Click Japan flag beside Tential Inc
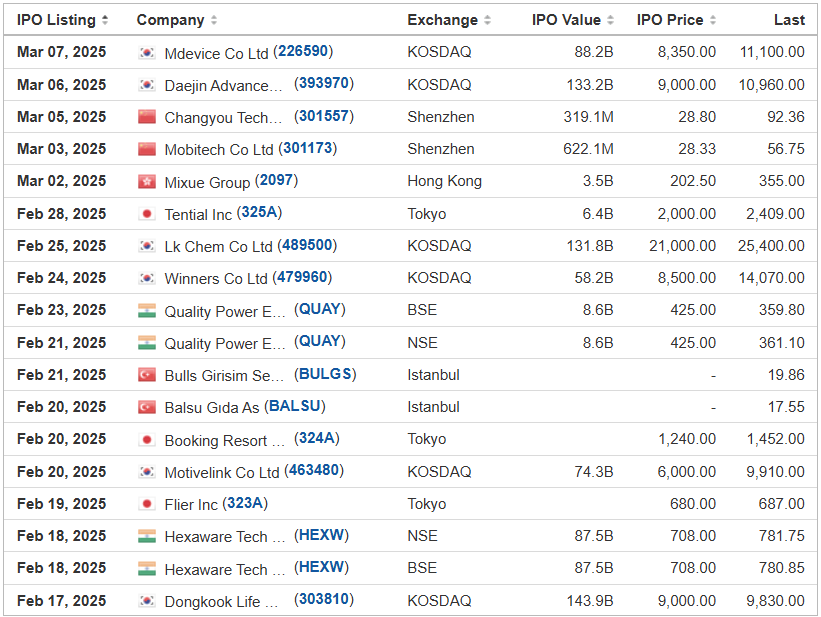 point(147,214)
